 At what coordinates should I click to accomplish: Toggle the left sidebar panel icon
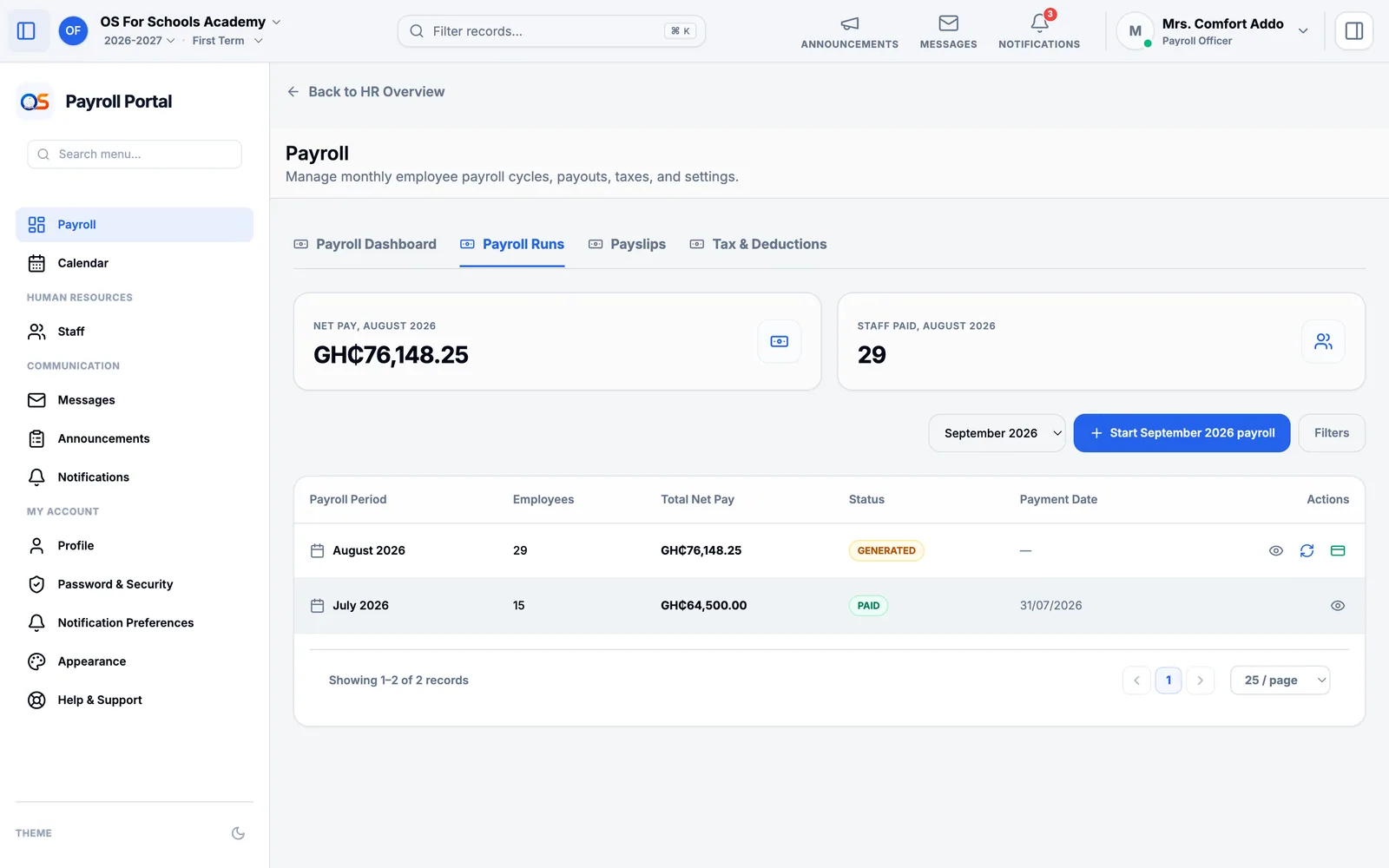click(x=26, y=31)
